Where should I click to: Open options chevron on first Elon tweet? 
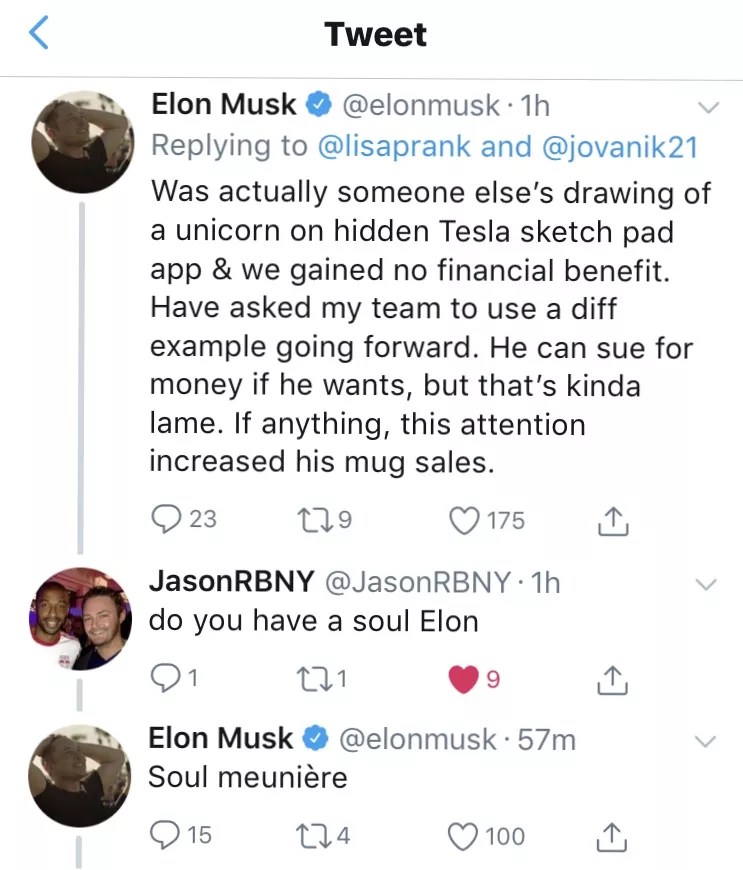[x=707, y=106]
